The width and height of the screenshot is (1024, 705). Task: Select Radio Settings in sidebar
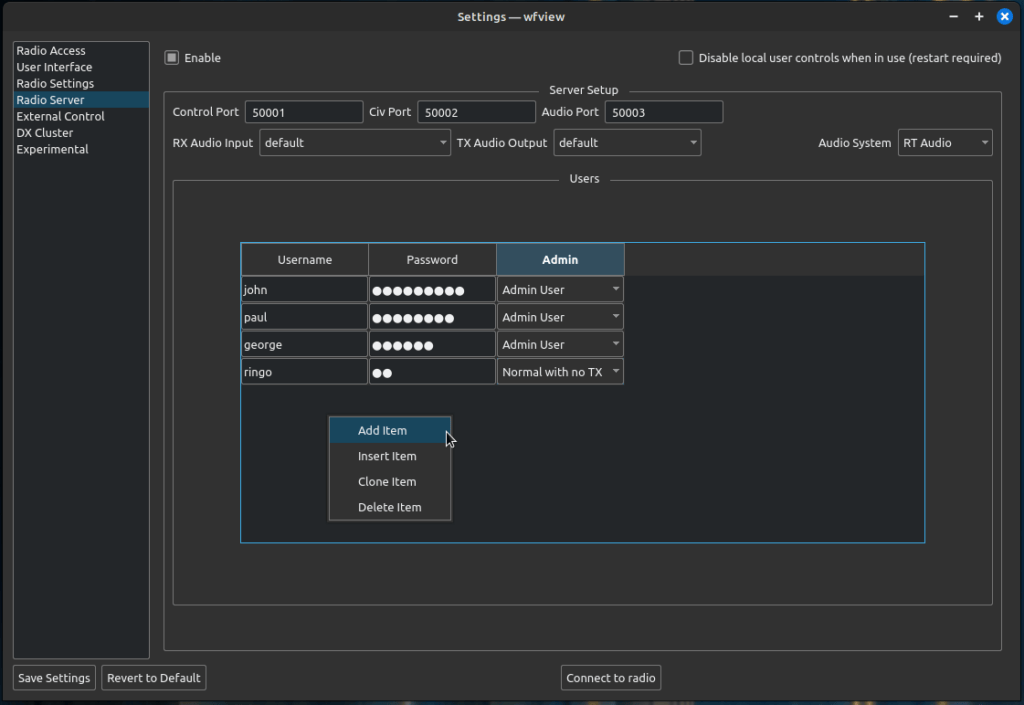coord(81,83)
